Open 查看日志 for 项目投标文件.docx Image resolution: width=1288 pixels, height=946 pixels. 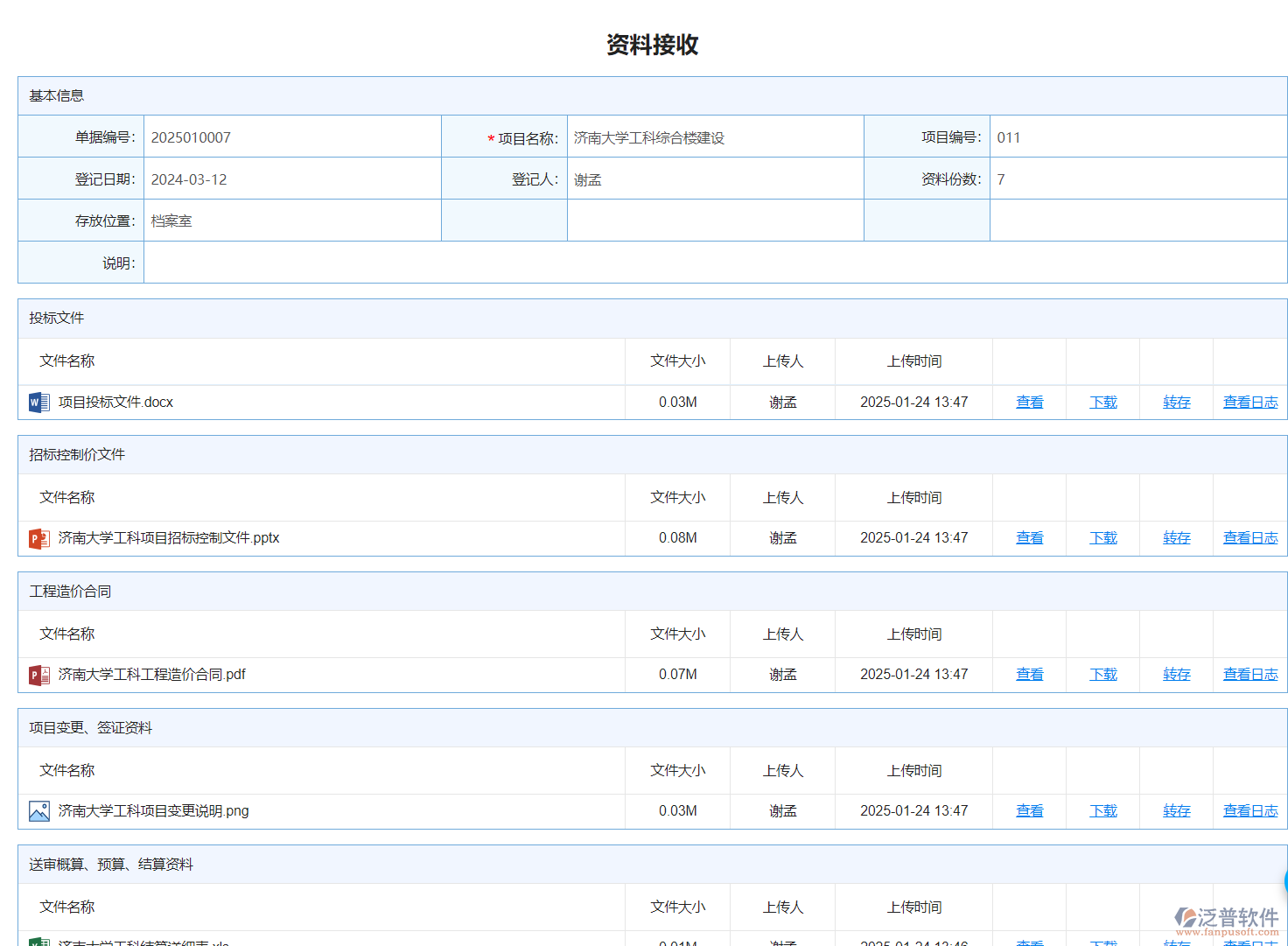pyautogui.click(x=1249, y=403)
